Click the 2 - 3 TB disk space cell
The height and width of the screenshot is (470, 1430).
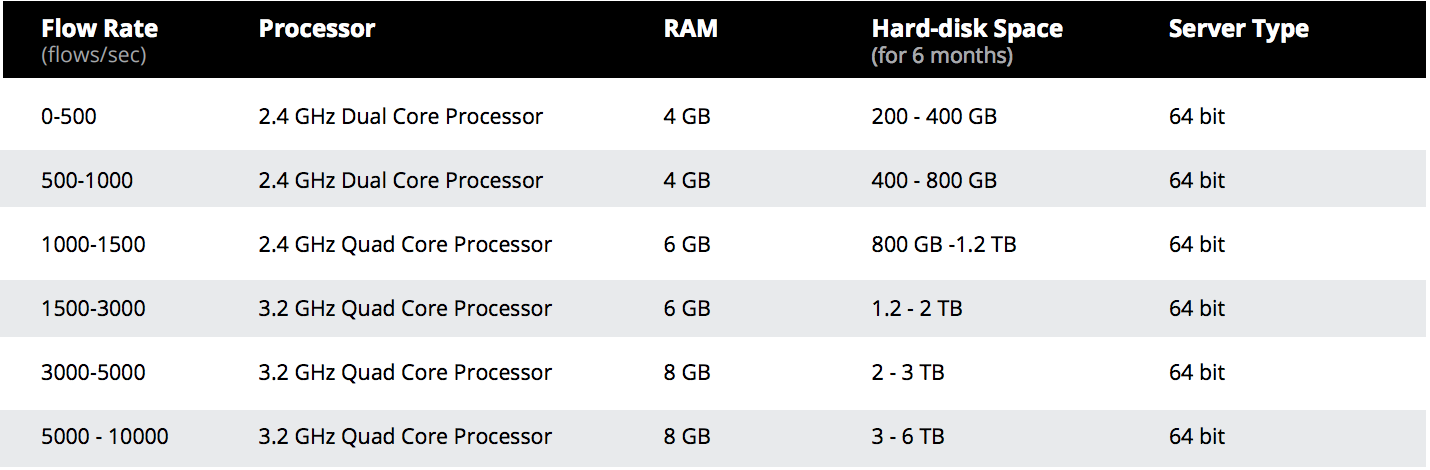pyautogui.click(x=908, y=373)
